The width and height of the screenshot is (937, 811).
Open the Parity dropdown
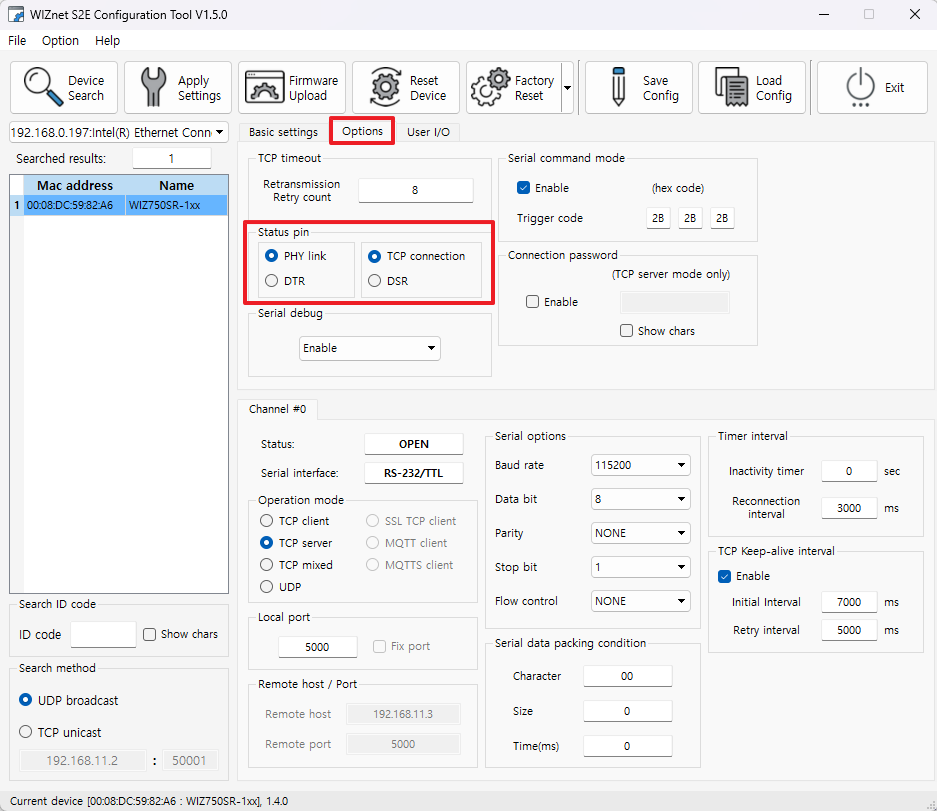click(640, 533)
